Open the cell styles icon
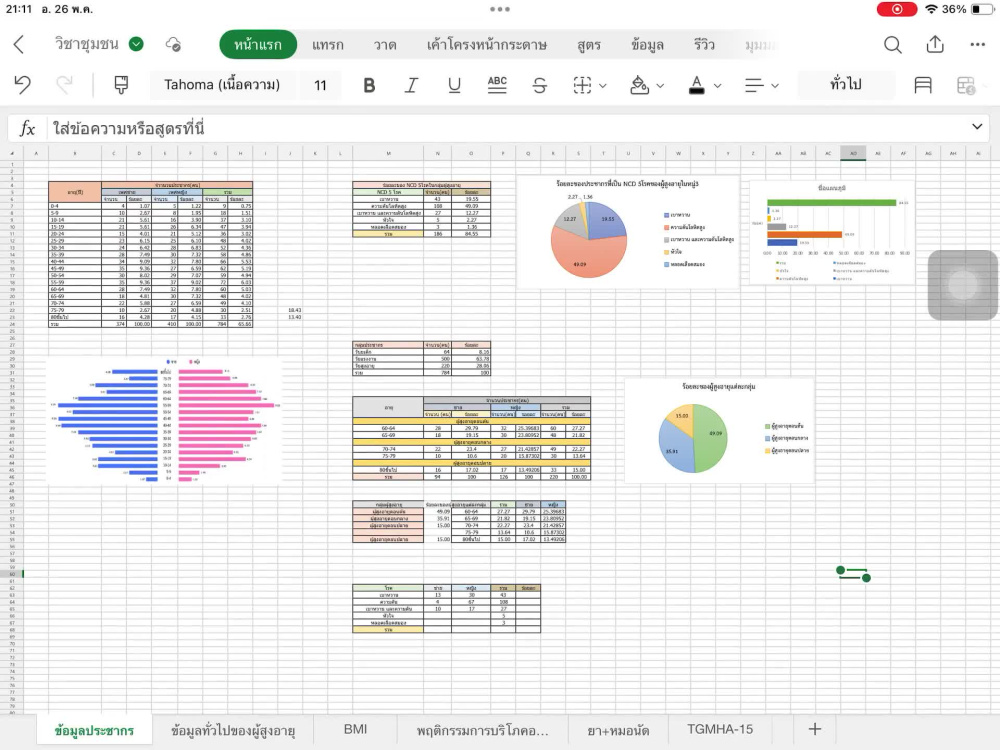This screenshot has width=1000, height=750. pos(923,85)
